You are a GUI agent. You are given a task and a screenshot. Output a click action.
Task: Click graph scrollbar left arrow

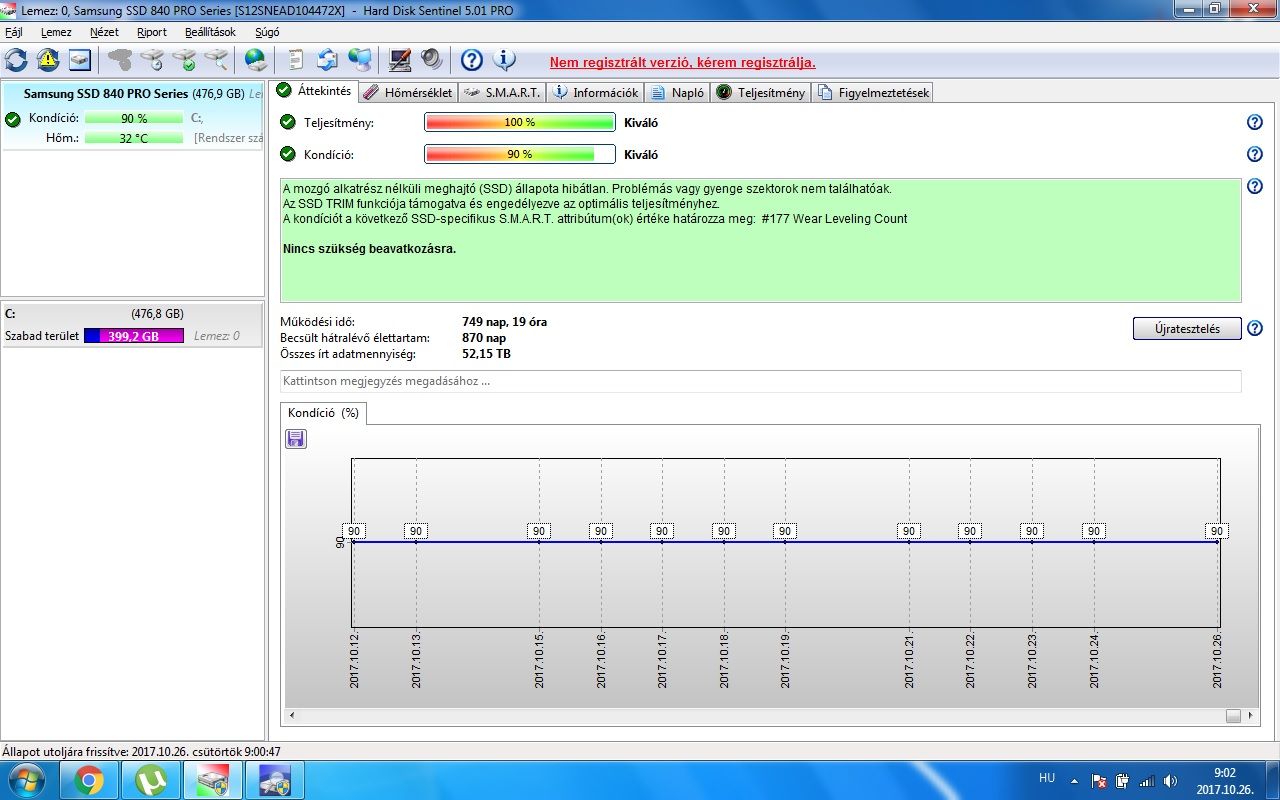292,716
